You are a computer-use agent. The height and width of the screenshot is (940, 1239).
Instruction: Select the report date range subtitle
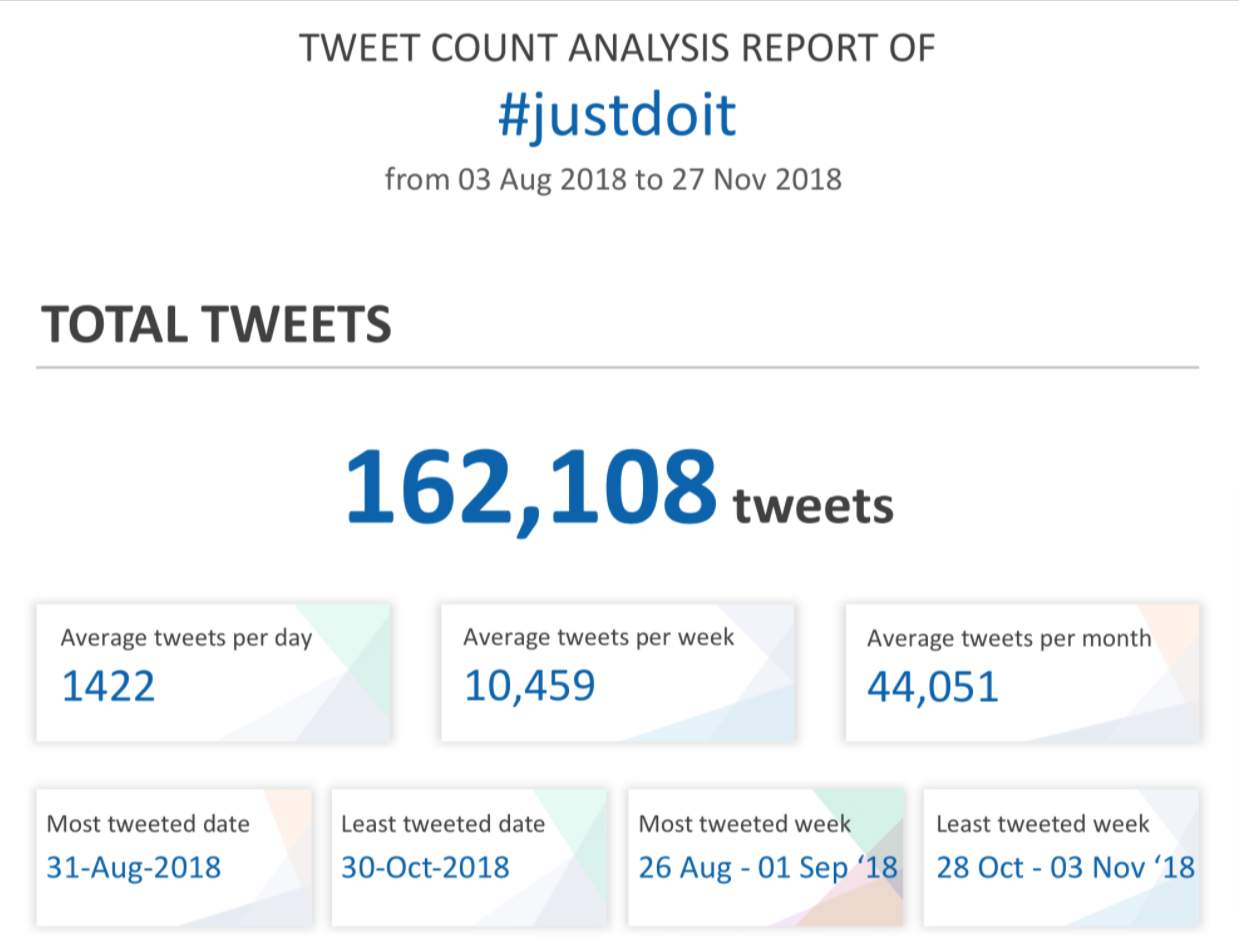point(613,179)
